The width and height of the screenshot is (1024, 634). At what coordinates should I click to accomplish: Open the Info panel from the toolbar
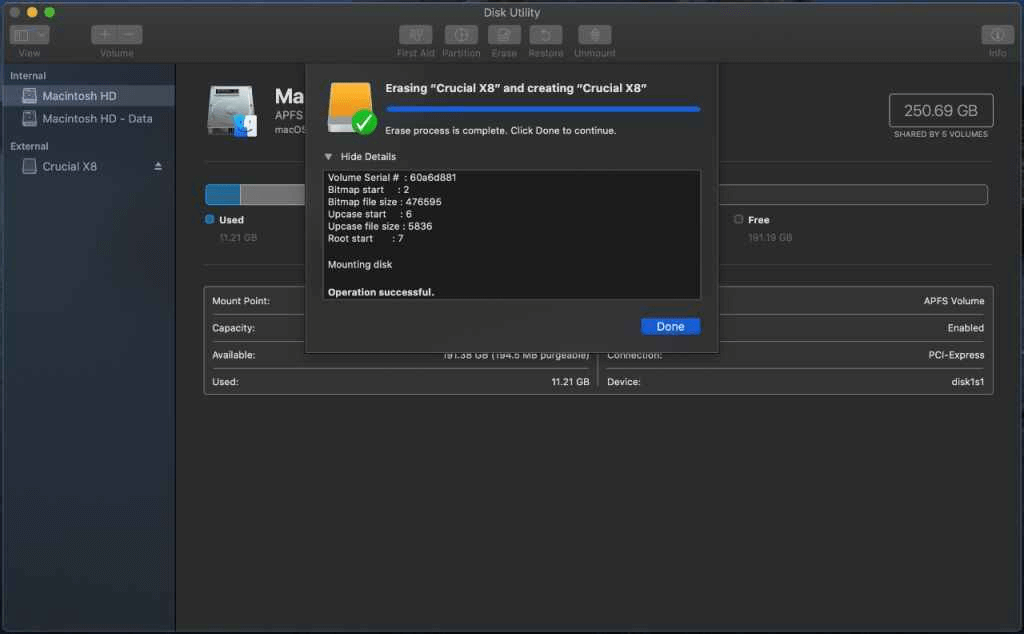pos(996,38)
